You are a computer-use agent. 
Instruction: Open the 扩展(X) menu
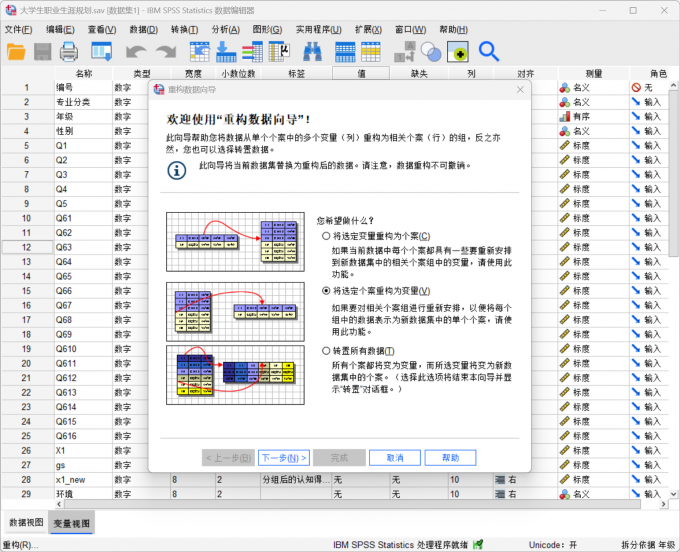tap(368, 29)
